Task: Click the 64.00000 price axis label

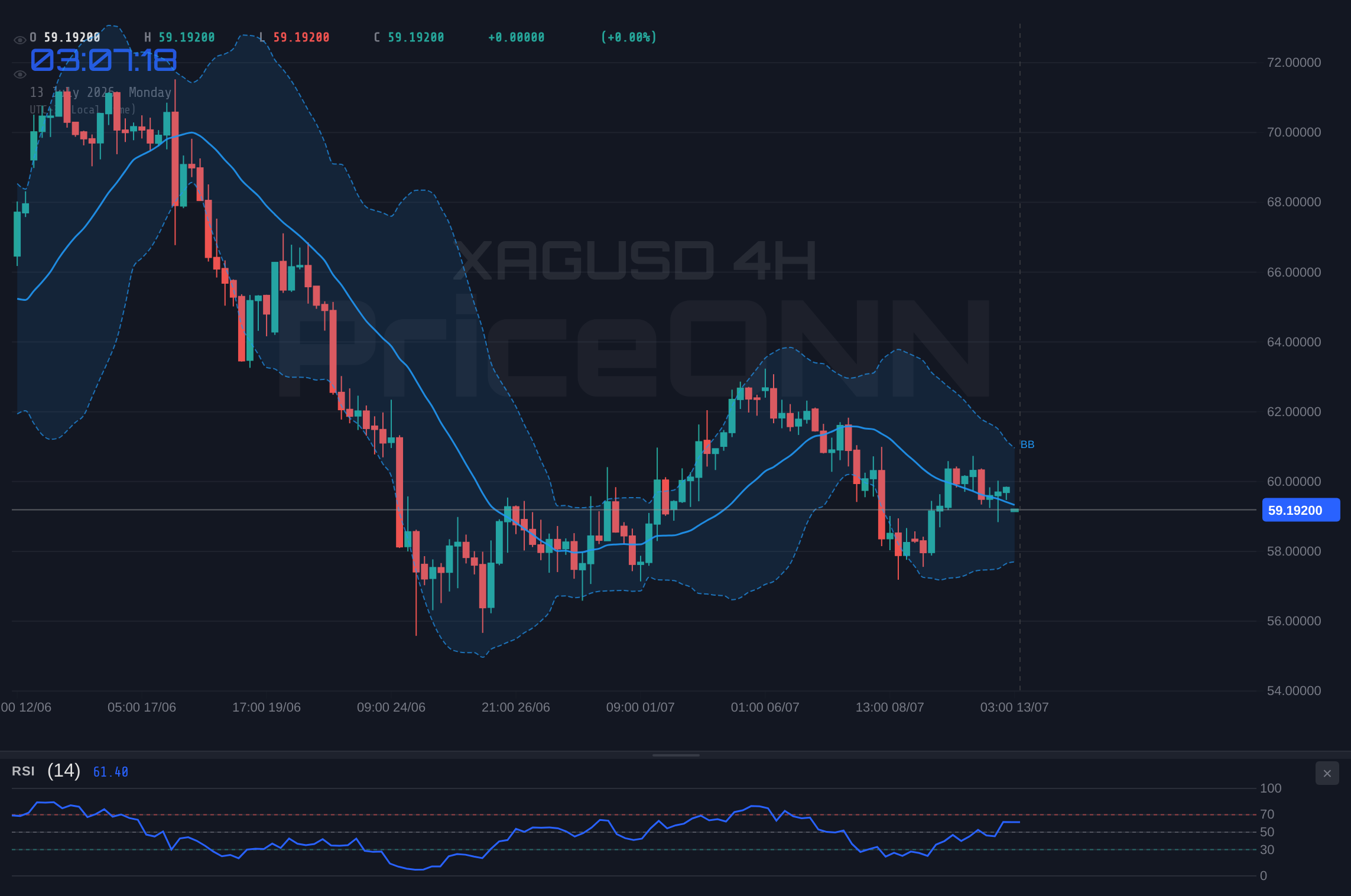Action: pos(1294,342)
